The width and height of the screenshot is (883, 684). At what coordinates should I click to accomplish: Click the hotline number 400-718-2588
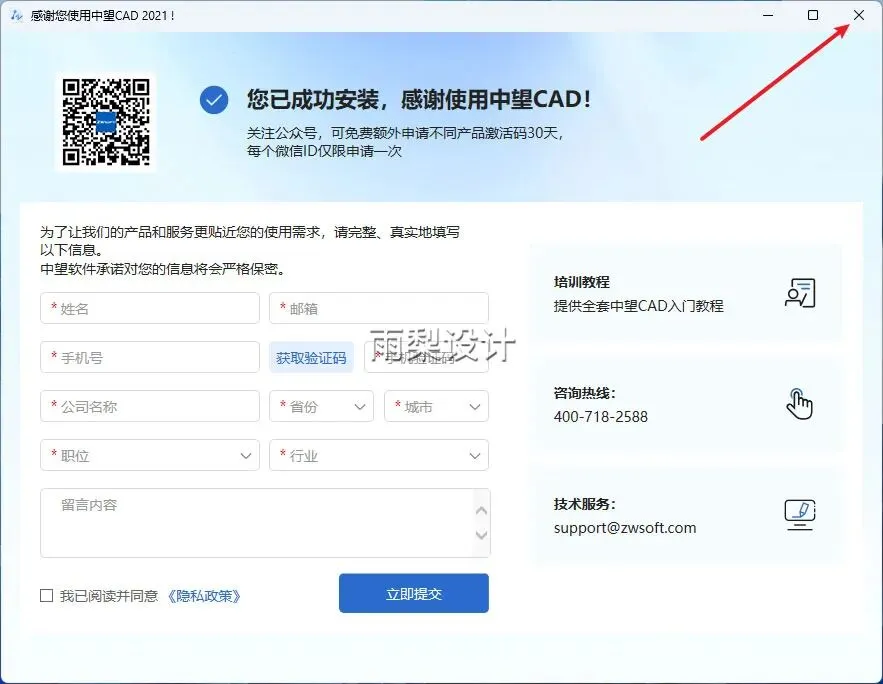600,417
